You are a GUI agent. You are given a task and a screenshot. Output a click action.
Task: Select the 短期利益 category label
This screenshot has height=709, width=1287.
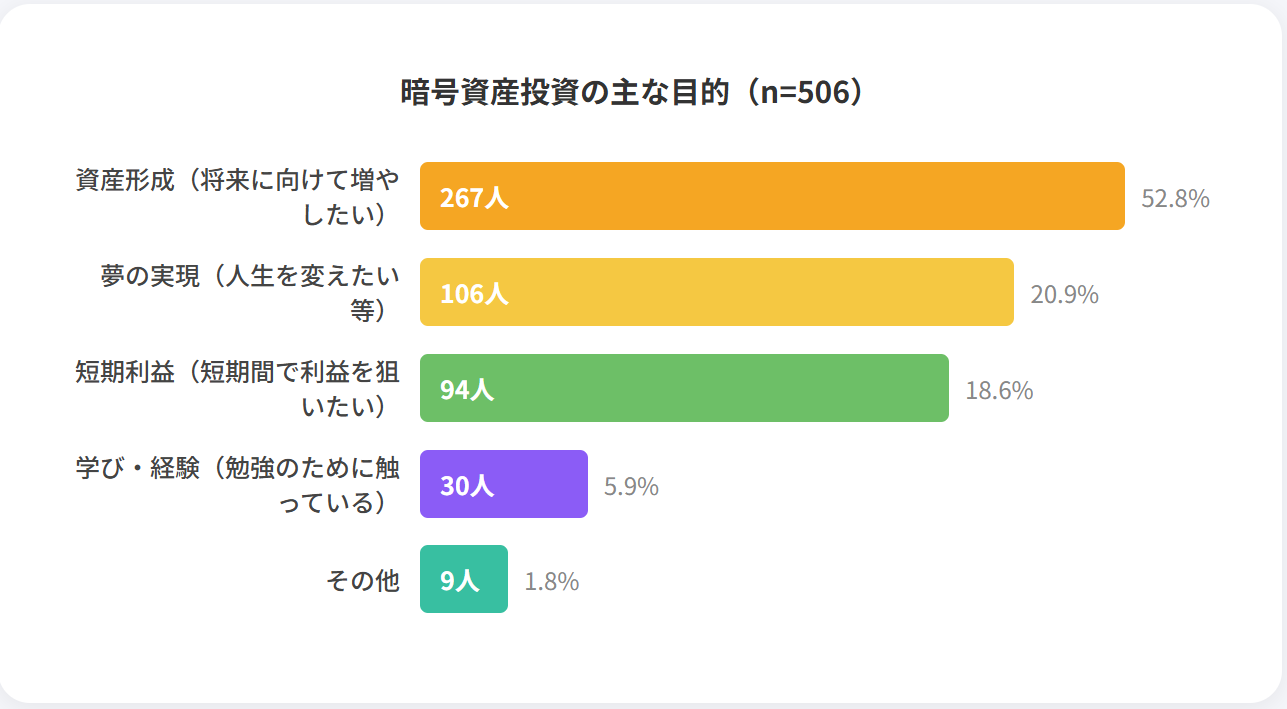(x=238, y=388)
